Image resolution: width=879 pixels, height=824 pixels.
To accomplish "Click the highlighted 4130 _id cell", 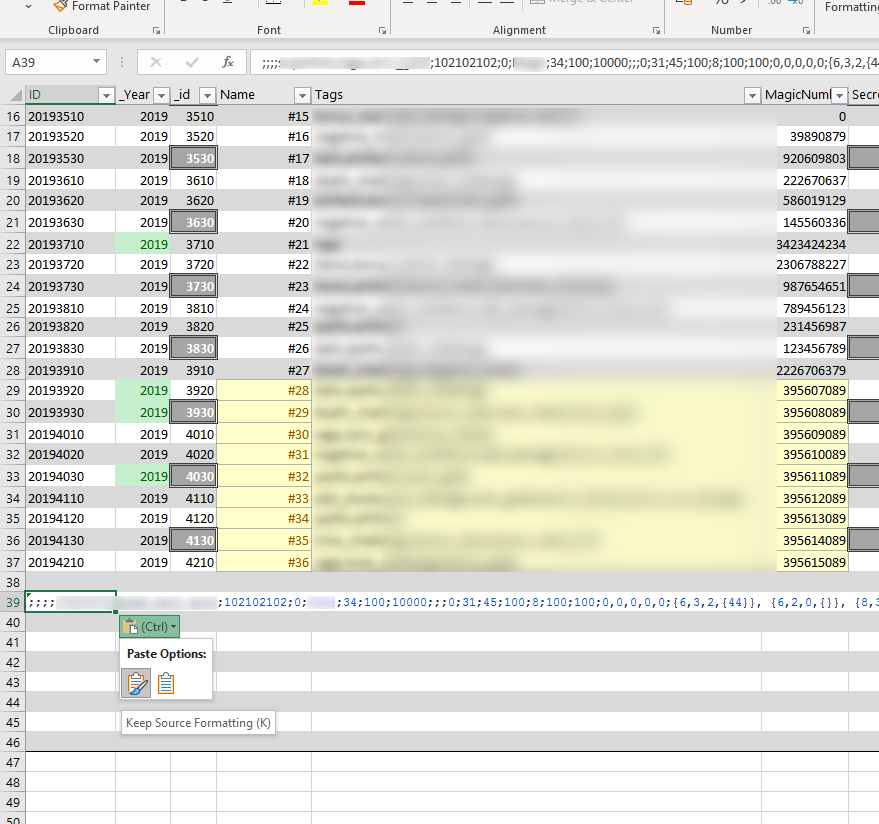I will tap(194, 540).
